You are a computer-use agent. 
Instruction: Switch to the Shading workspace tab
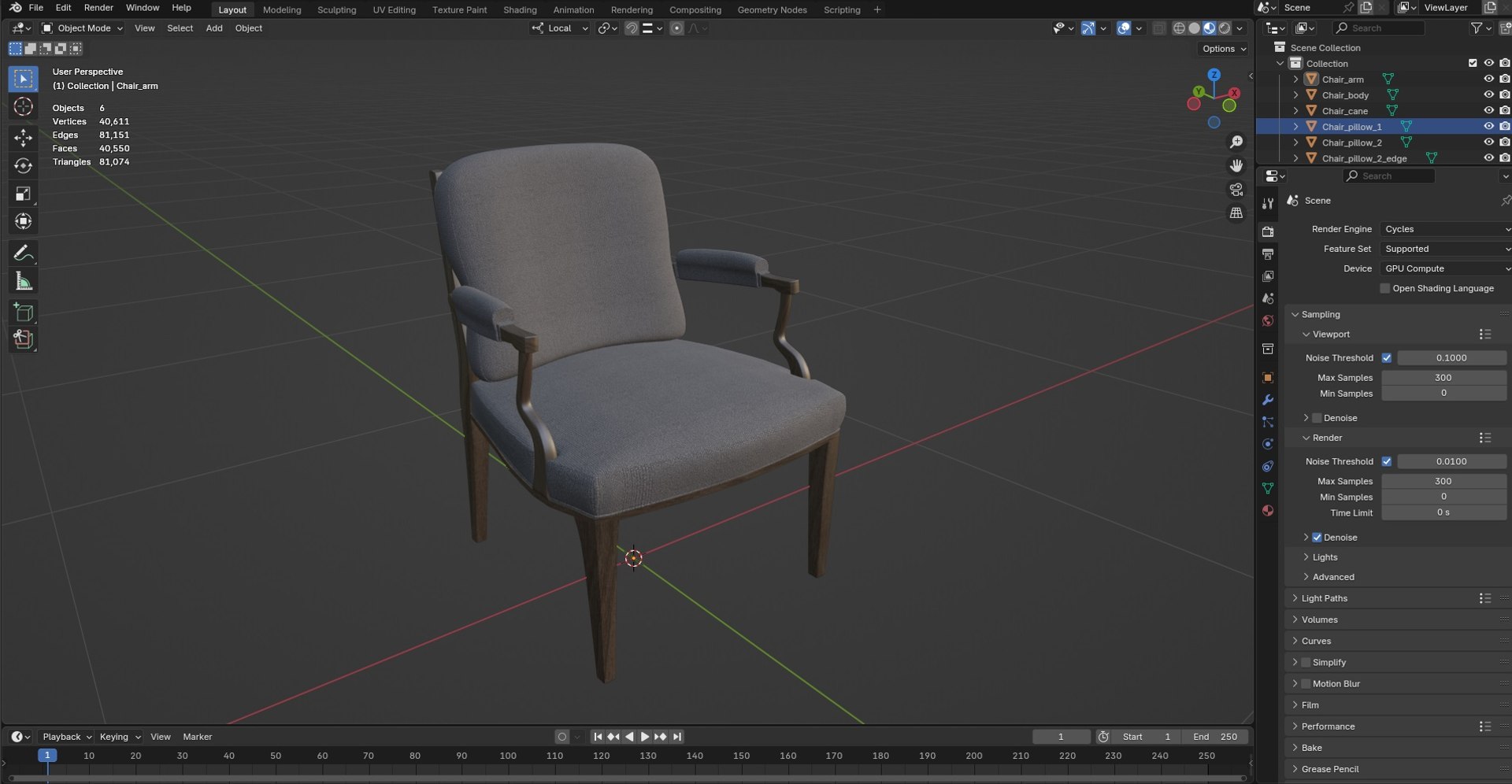coord(520,10)
